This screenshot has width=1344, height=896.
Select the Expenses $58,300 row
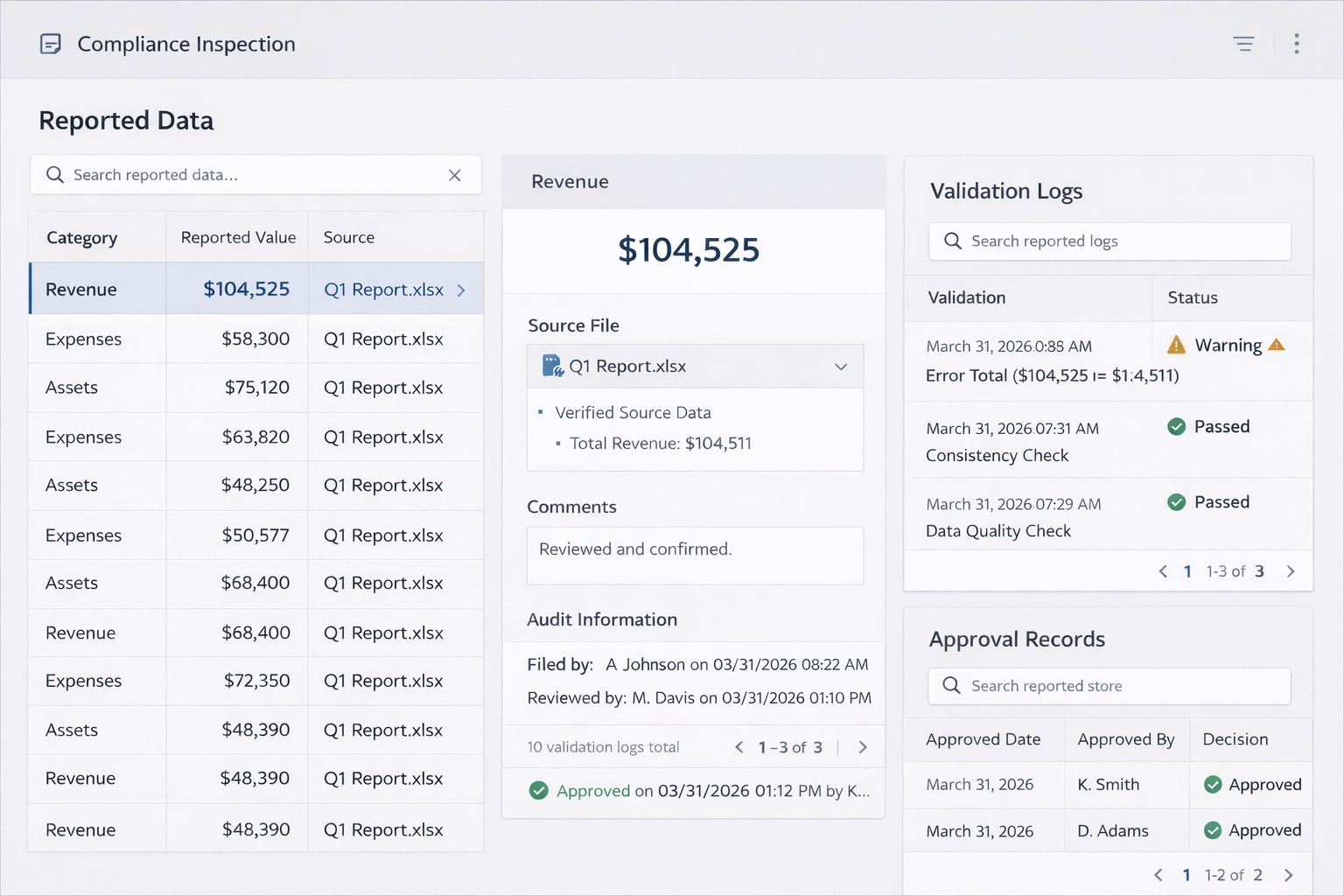tap(255, 339)
